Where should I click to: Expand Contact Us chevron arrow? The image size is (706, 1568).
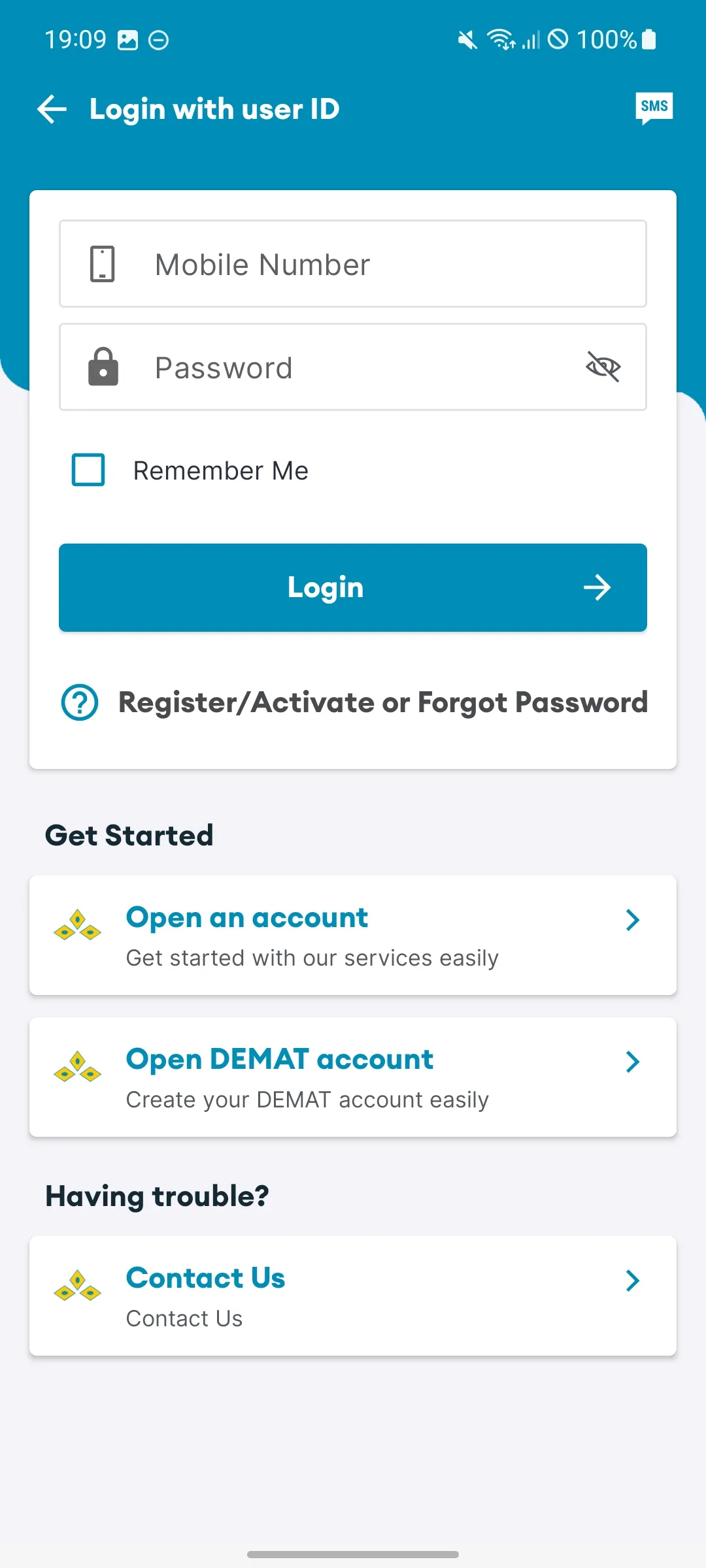(632, 1281)
